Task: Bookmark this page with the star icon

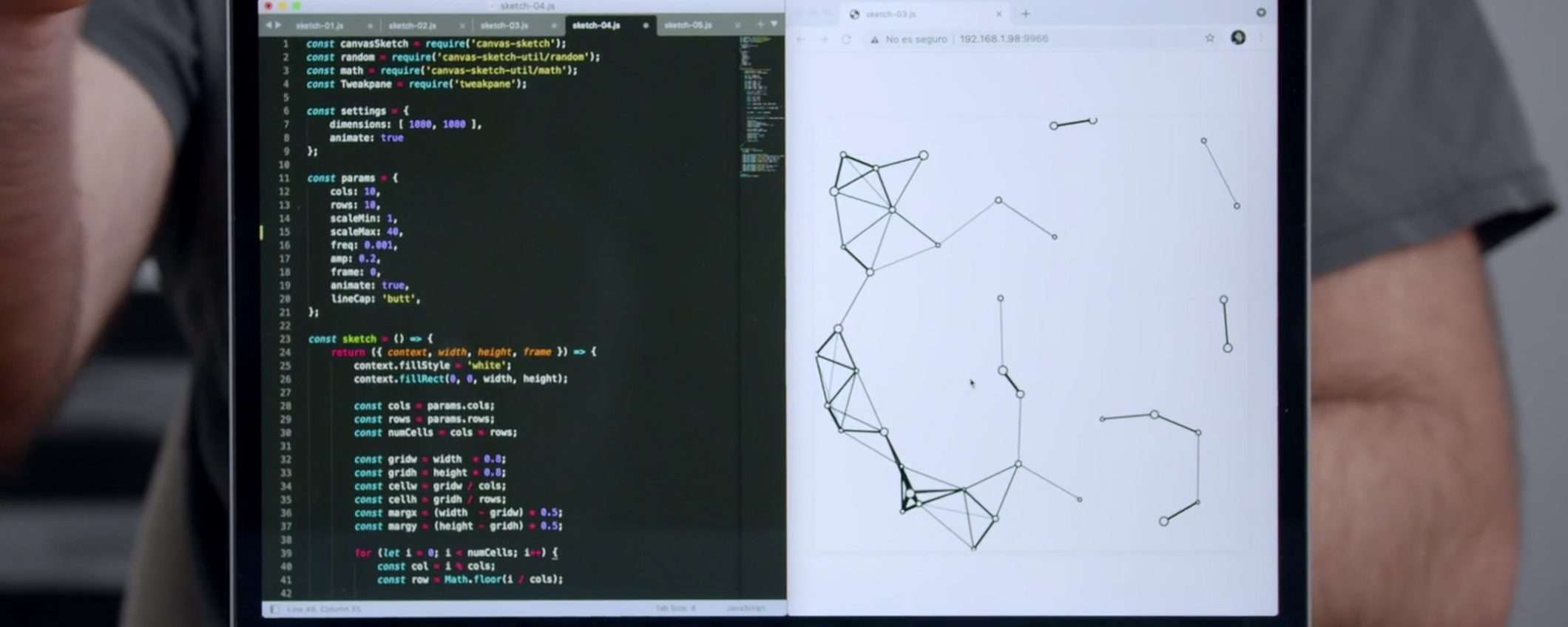Action: pyautogui.click(x=1210, y=38)
